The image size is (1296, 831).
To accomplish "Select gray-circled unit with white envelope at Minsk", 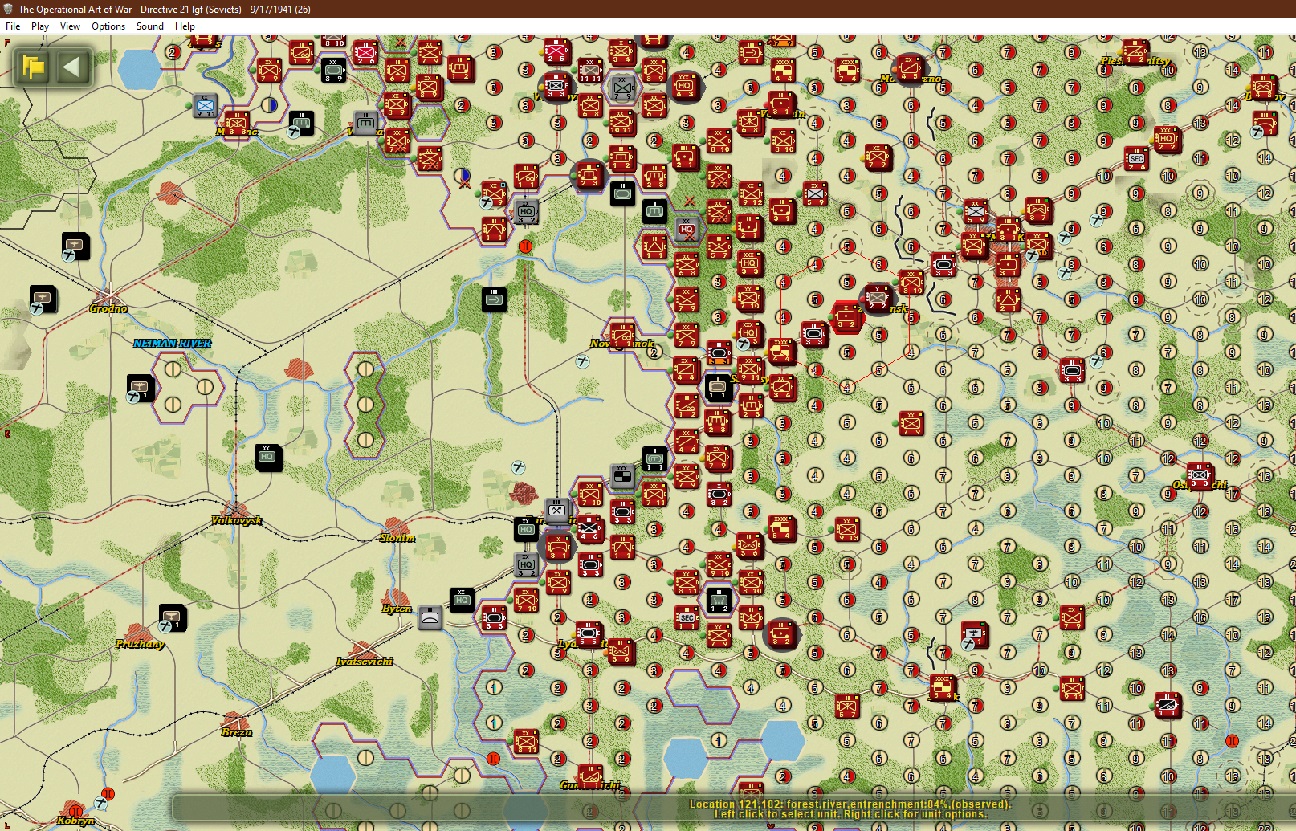I will (x=878, y=298).
